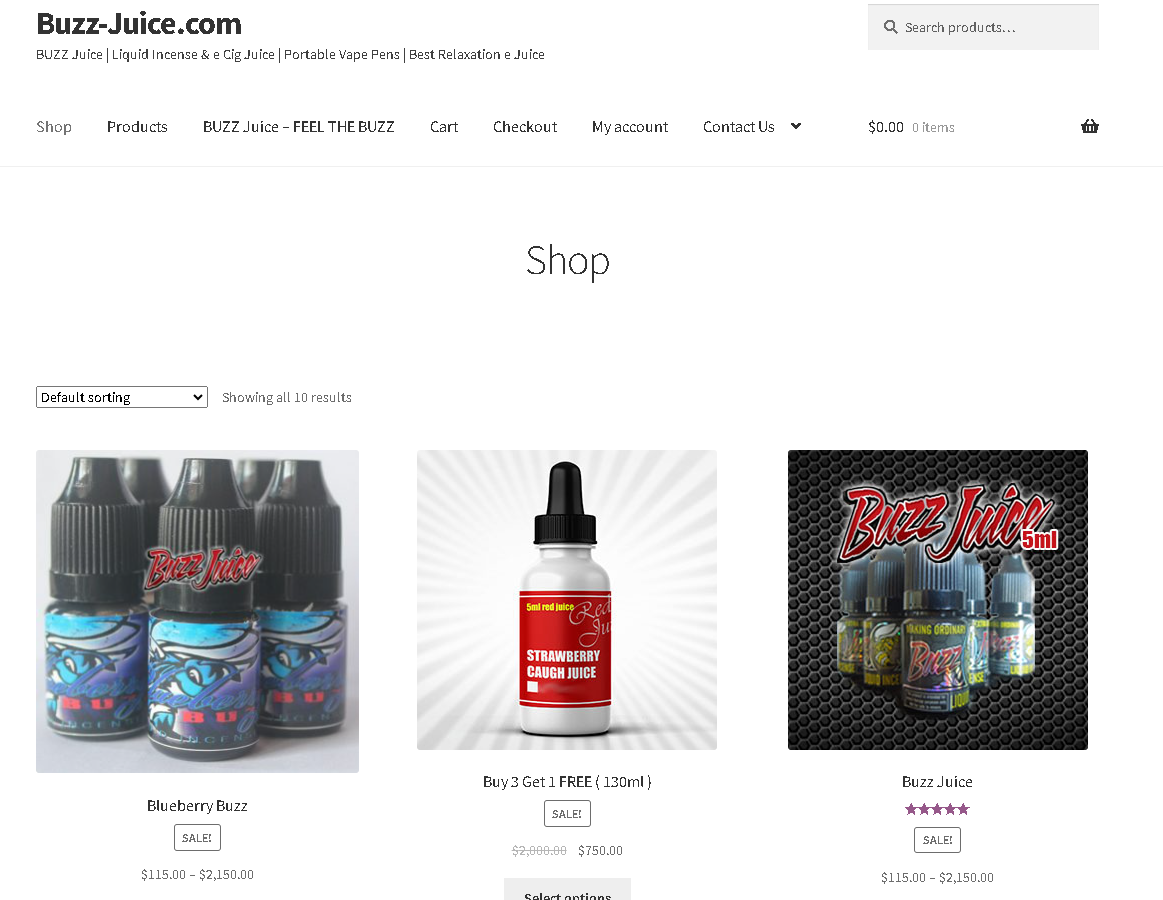Open the Strawberry Caugh Juice bottle image
Image resolution: width=1163 pixels, height=900 pixels.
(x=567, y=600)
